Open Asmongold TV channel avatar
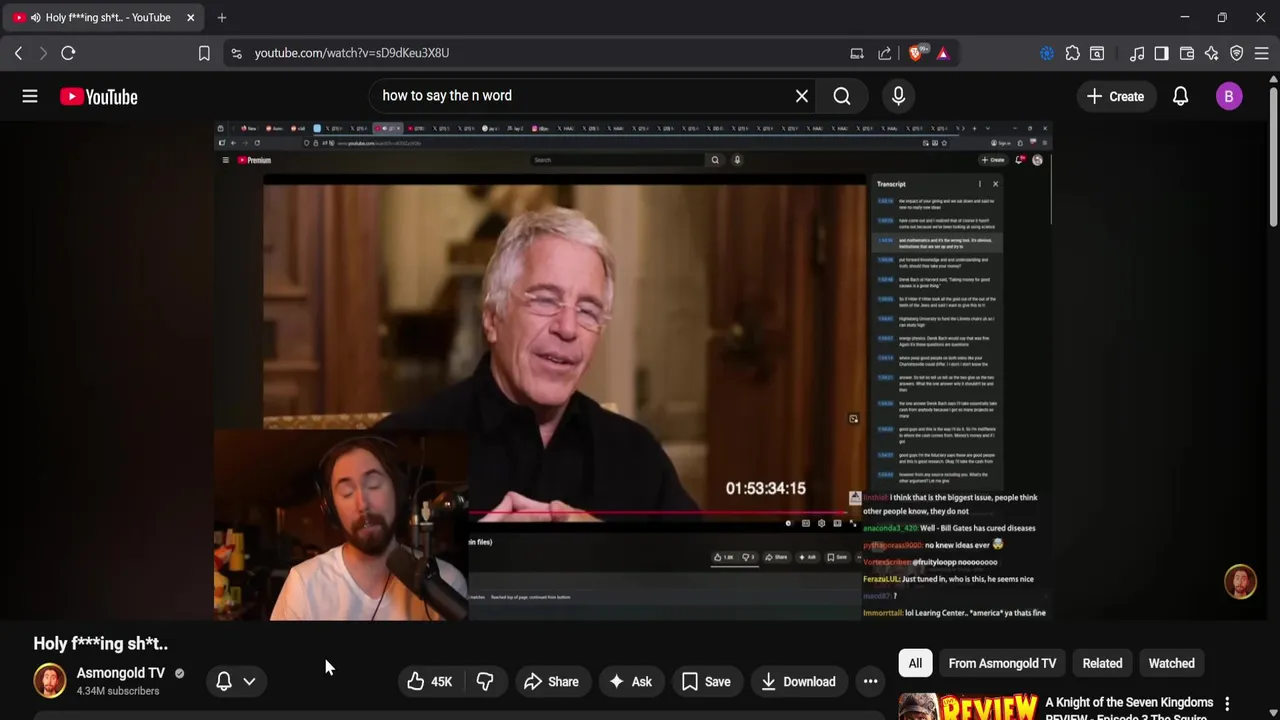This screenshot has width=1280, height=720. (x=49, y=681)
